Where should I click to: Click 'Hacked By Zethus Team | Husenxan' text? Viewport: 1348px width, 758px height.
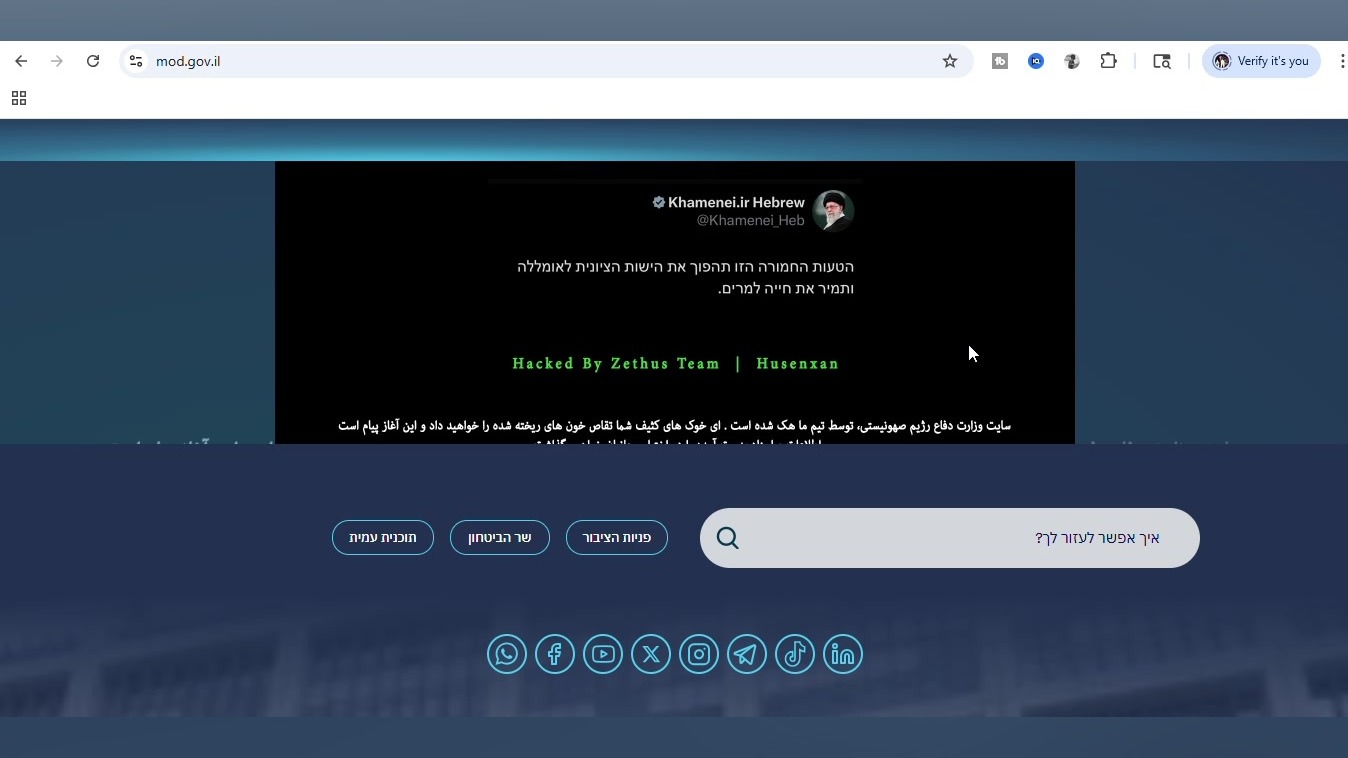676,364
